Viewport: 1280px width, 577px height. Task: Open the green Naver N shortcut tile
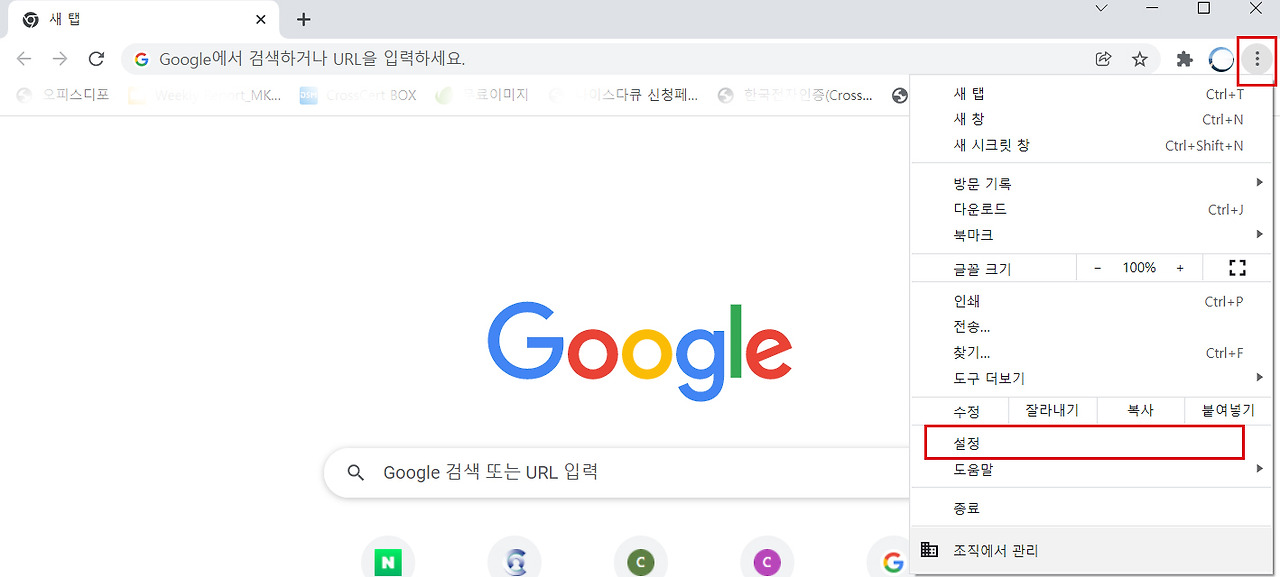[x=387, y=563]
